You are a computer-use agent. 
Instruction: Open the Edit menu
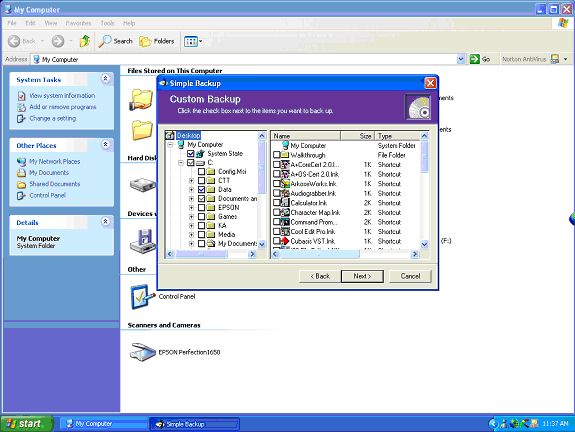30,23
